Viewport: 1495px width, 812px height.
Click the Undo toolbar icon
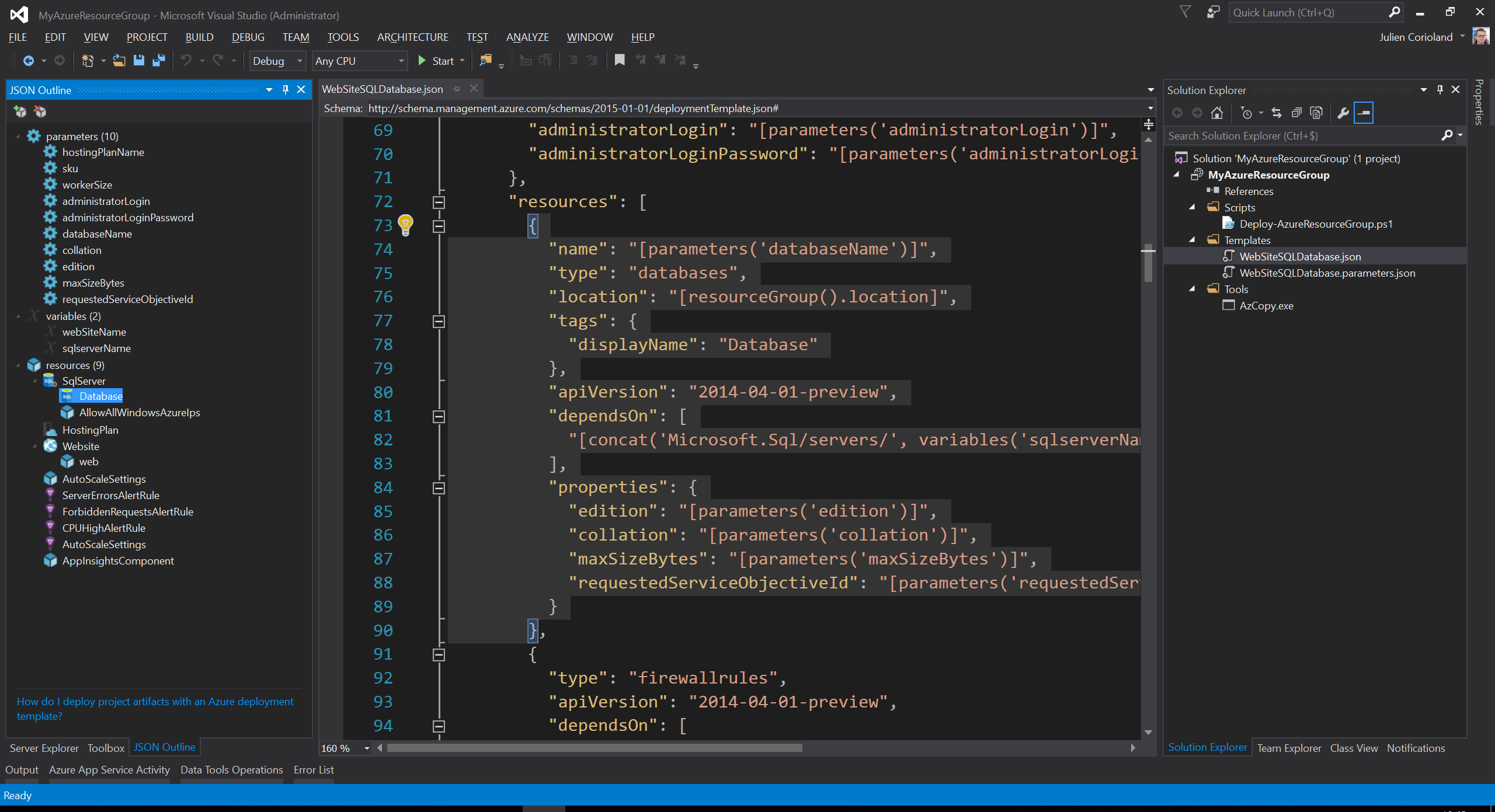coord(186,61)
